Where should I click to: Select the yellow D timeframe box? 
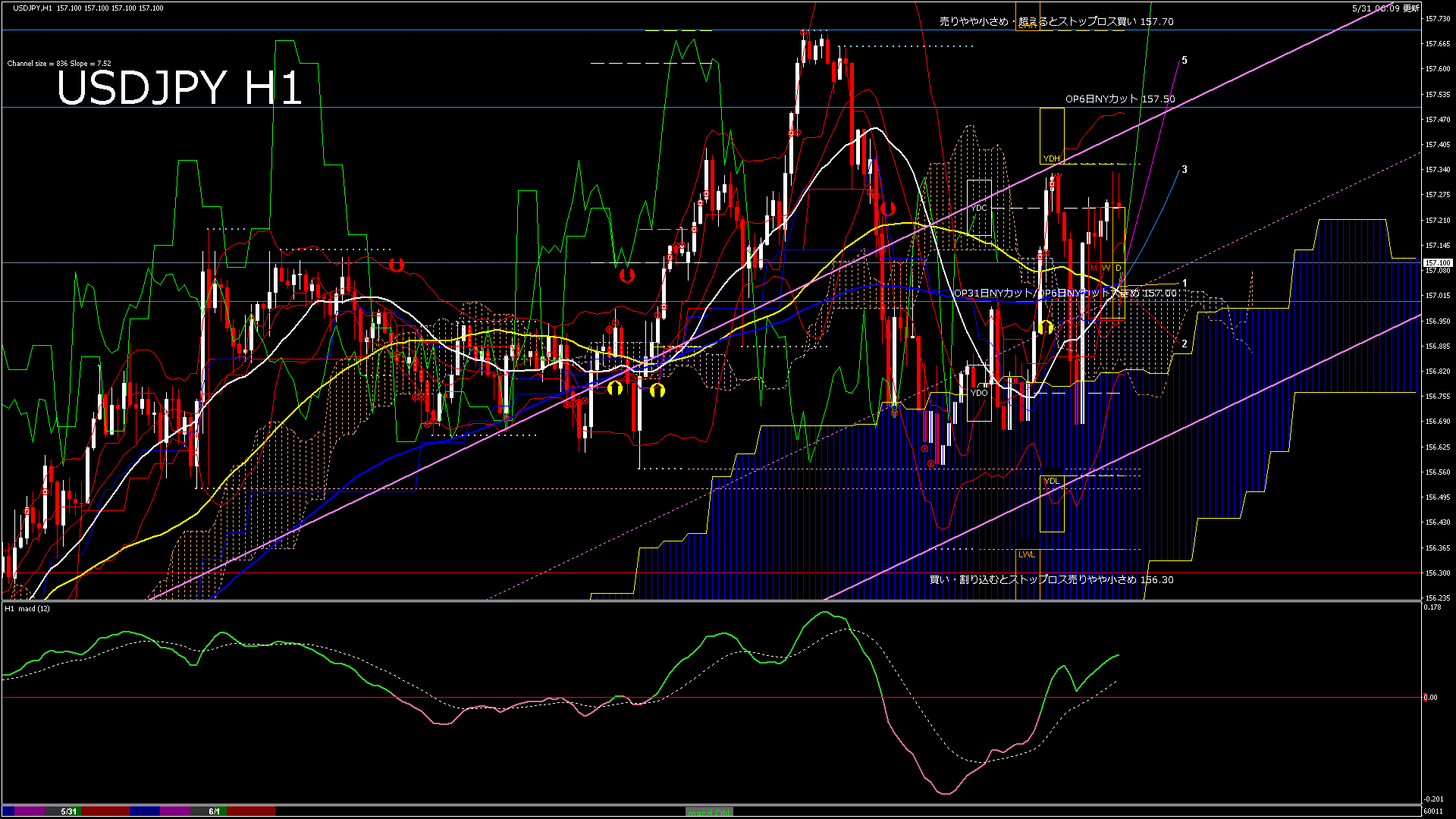pyautogui.click(x=1118, y=268)
